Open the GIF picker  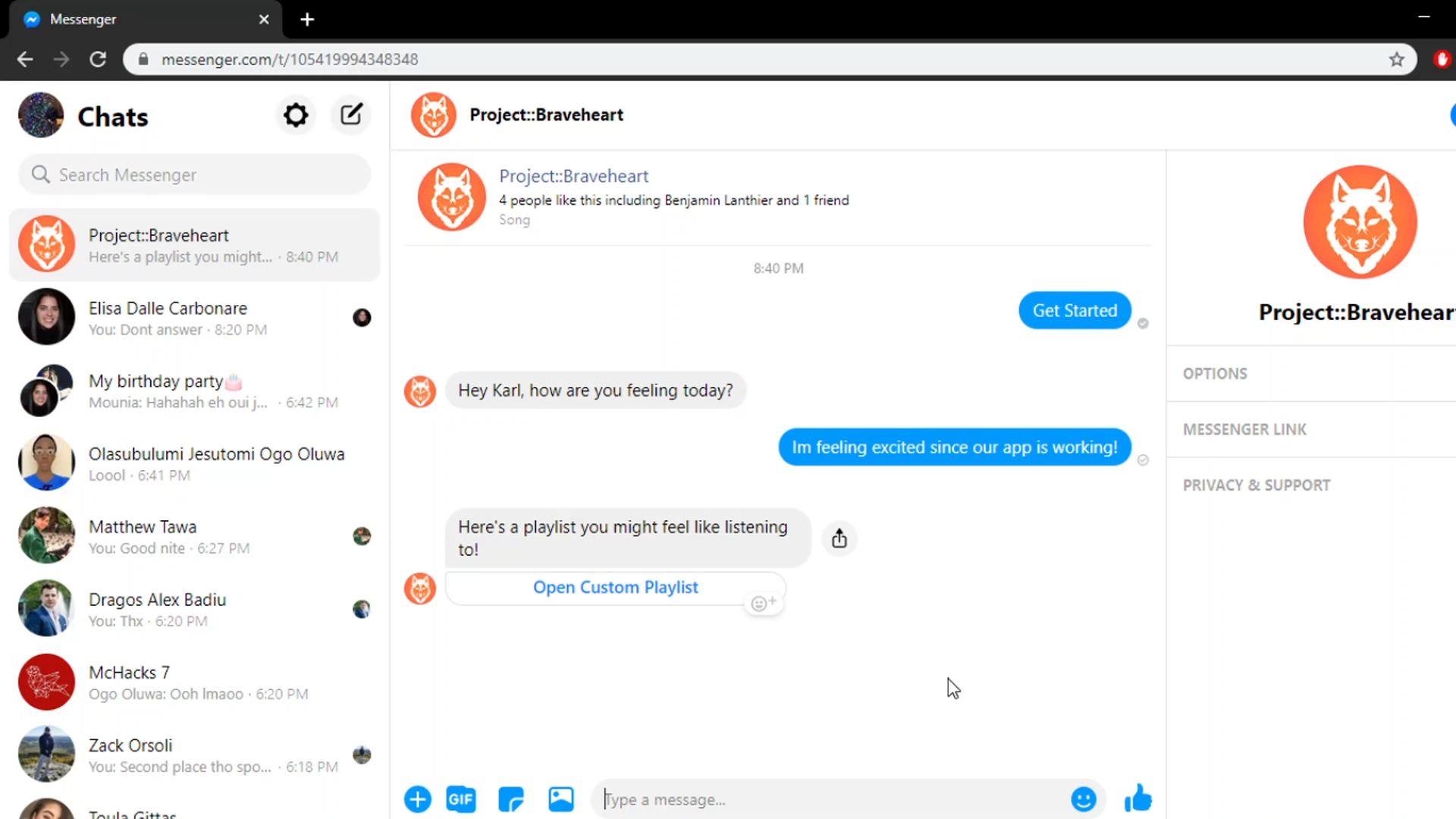click(460, 799)
